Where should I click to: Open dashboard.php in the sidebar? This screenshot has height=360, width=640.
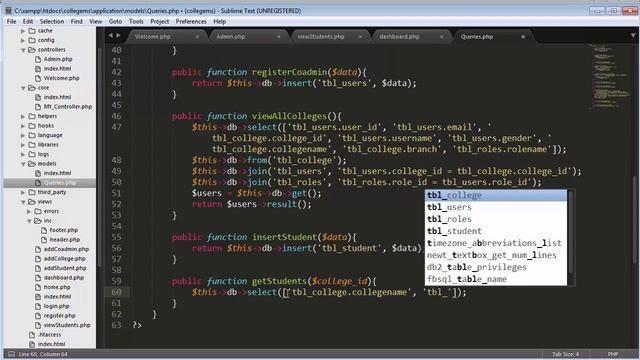pos(64,278)
